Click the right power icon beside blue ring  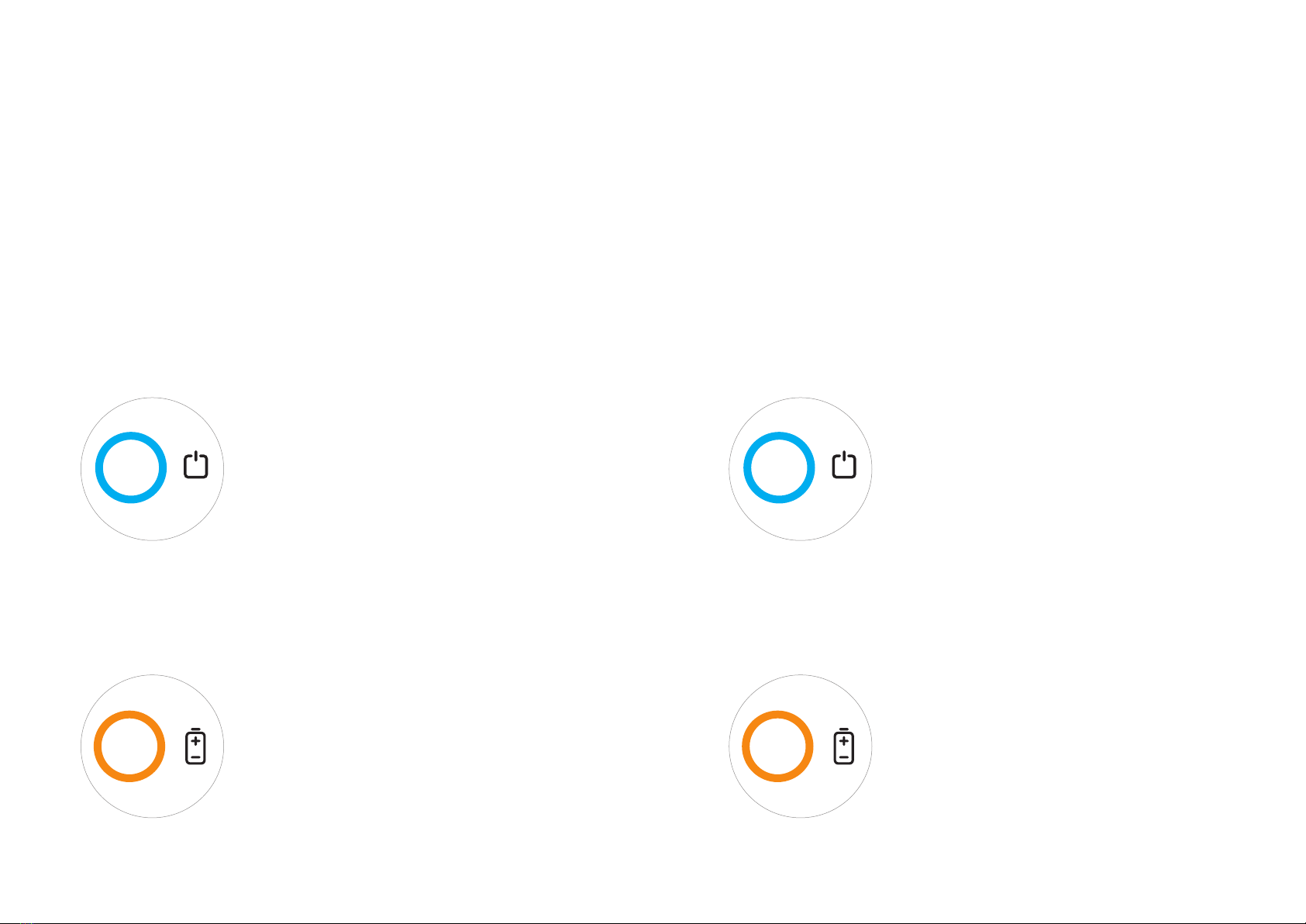pos(844,466)
